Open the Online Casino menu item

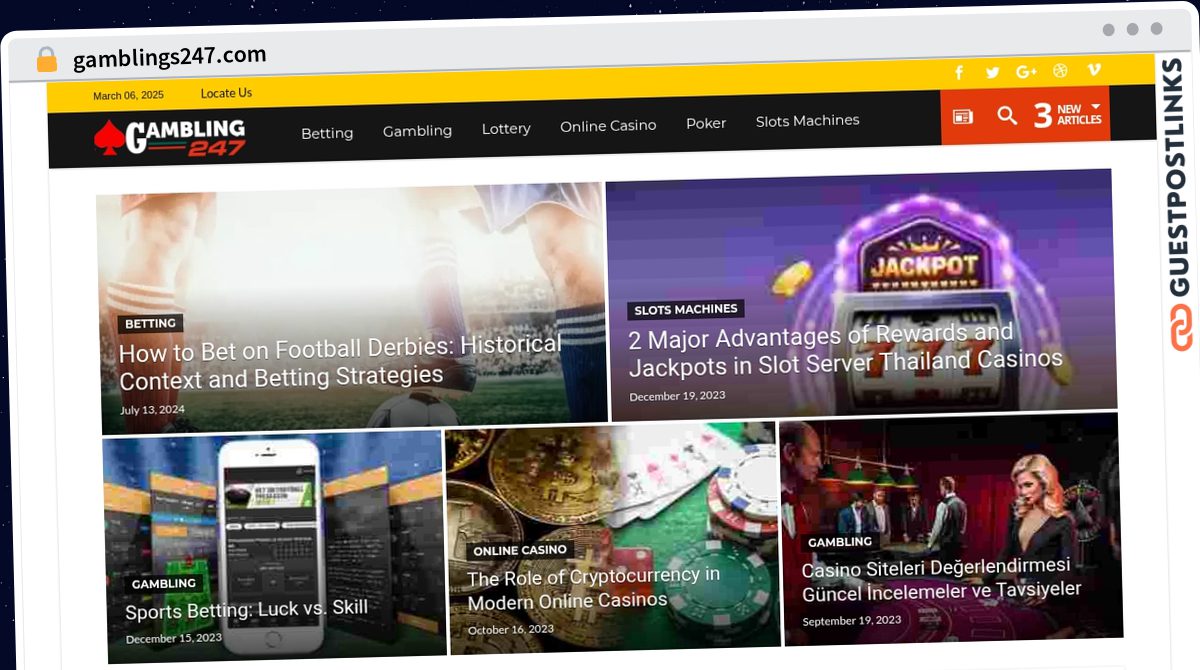[608, 126]
